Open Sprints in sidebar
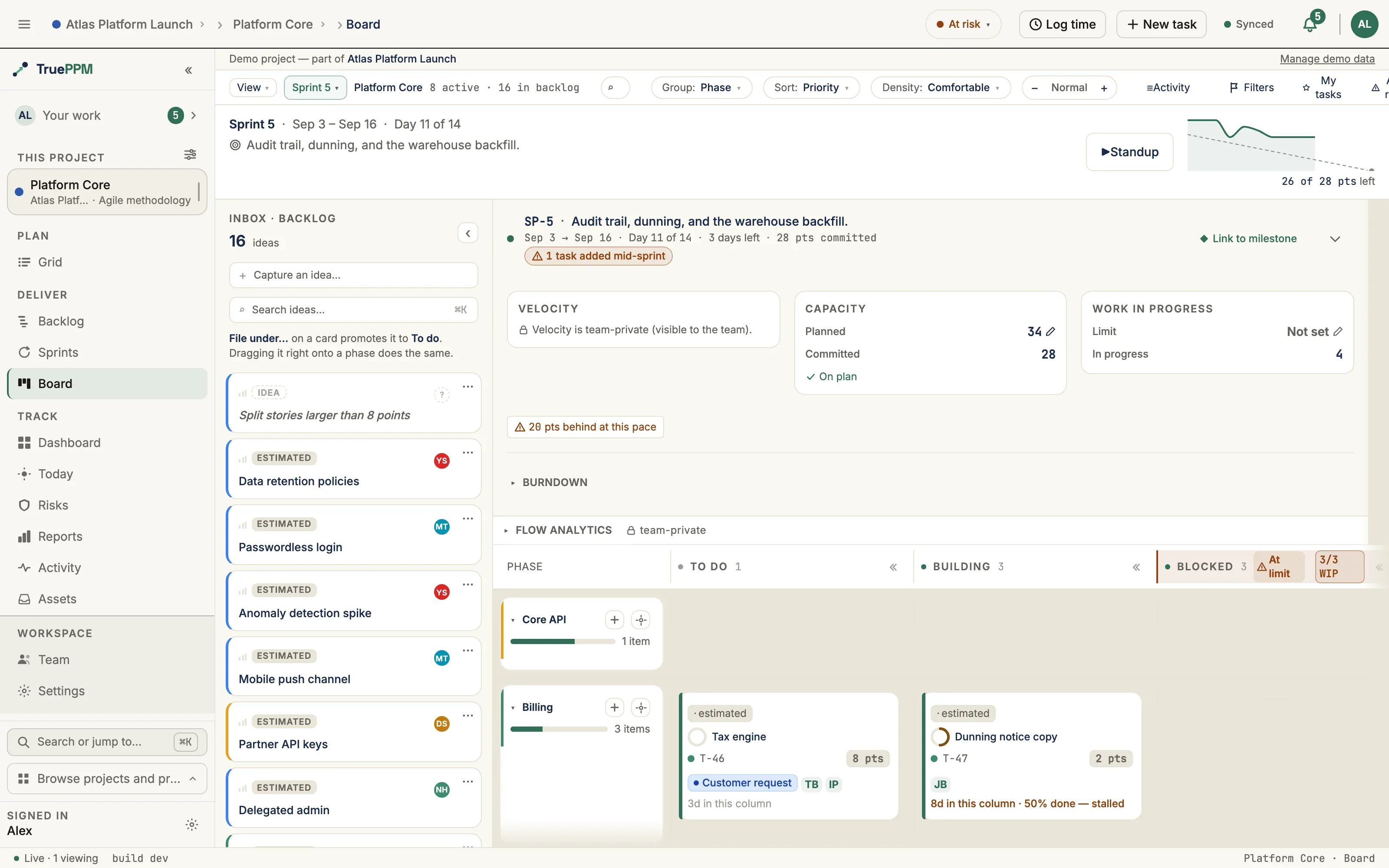Image resolution: width=1389 pixels, height=868 pixels. pyautogui.click(x=107, y=352)
